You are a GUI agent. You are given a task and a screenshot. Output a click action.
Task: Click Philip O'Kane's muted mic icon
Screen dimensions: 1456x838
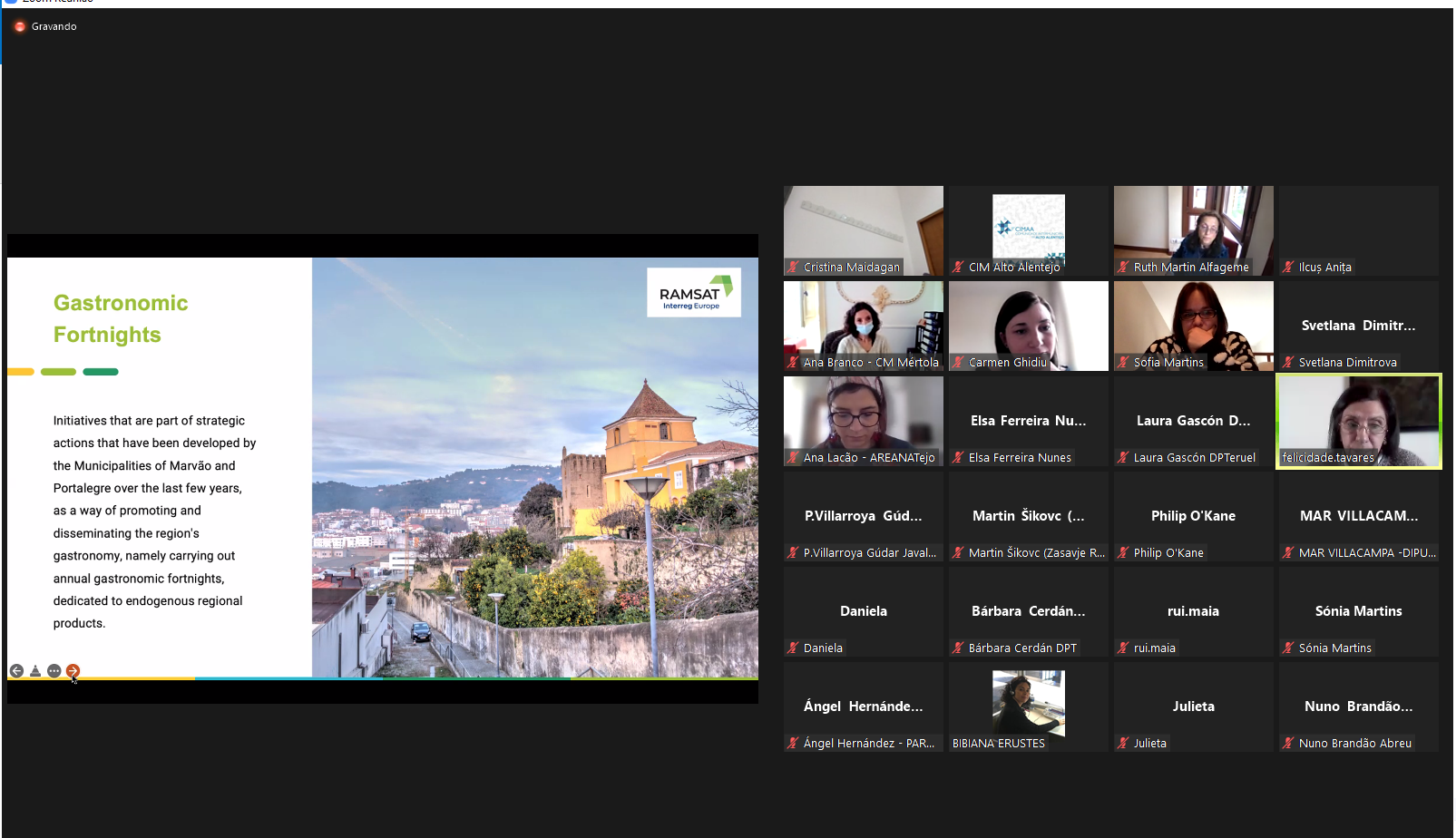tap(1123, 552)
